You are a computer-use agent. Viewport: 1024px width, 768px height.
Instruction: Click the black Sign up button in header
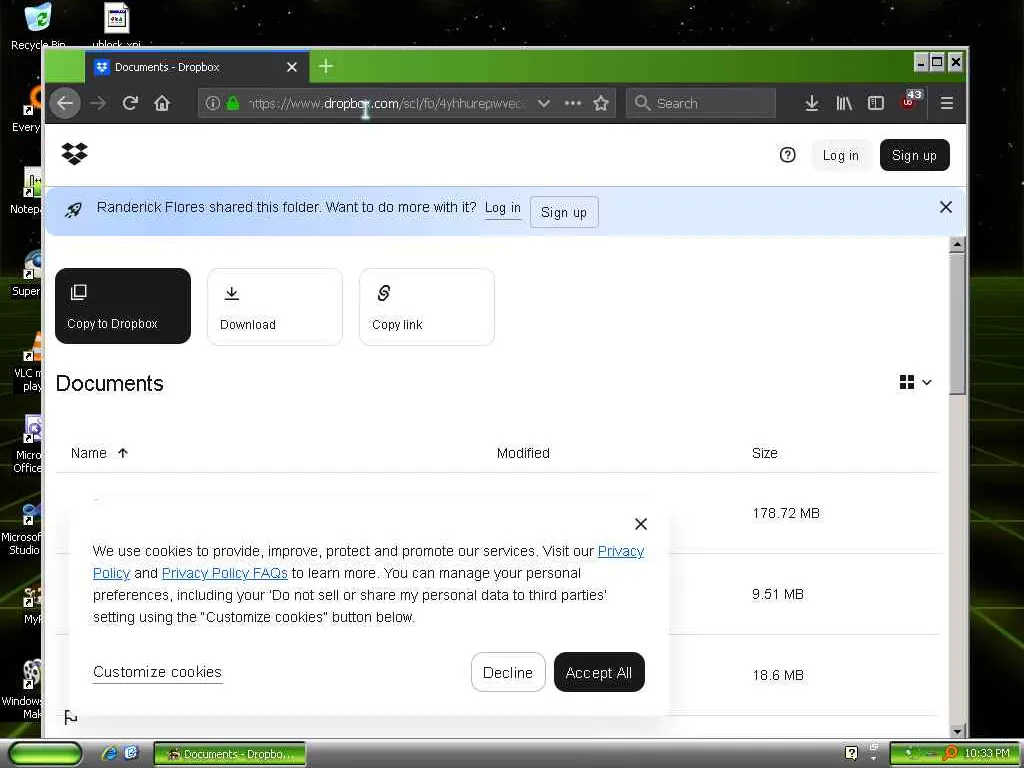pos(914,155)
